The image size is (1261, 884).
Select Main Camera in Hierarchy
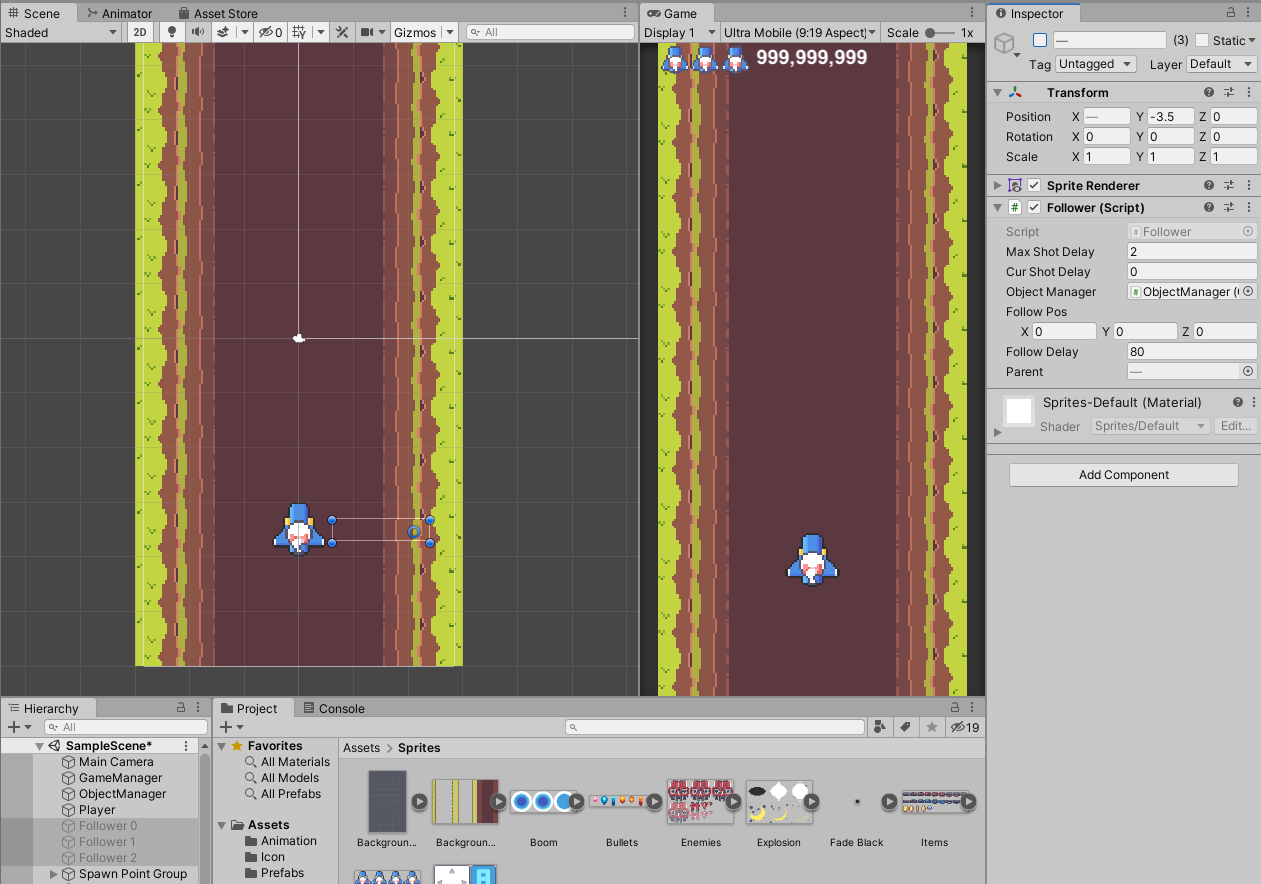(116, 762)
